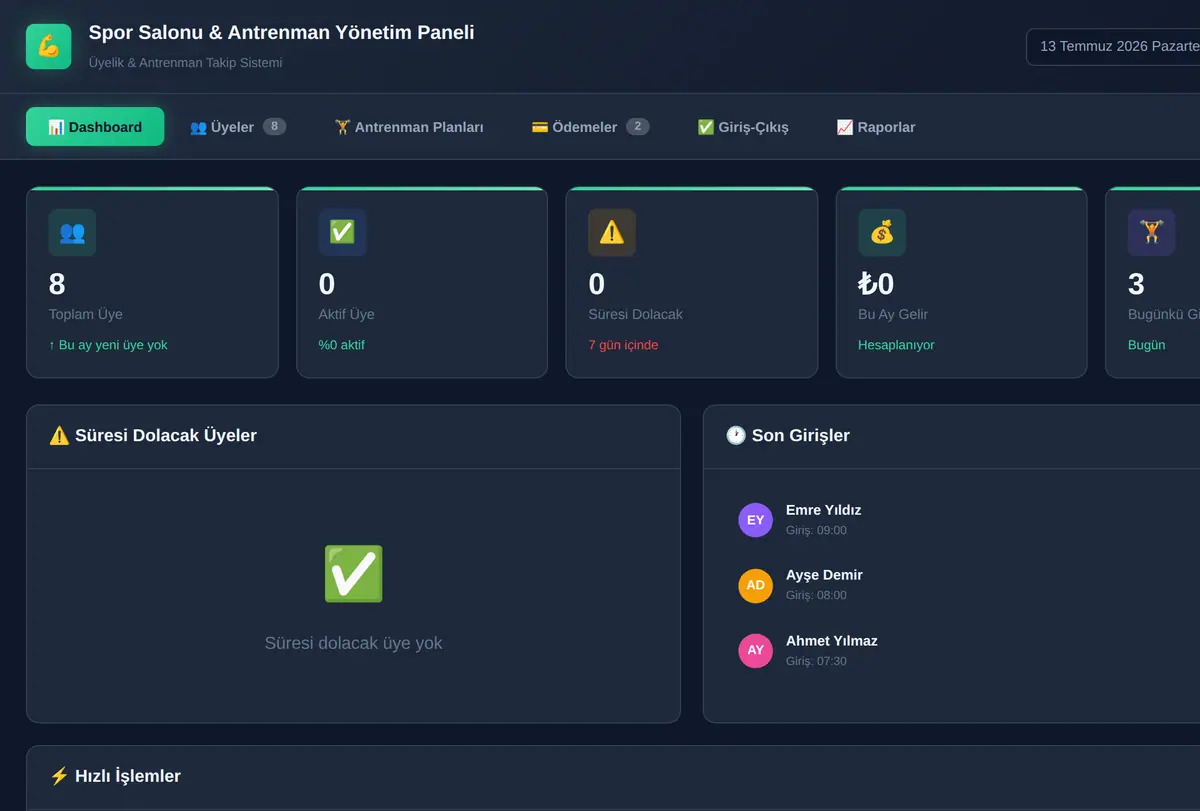The image size is (1200, 811).
Task: Click the red 7 gün içinde text
Action: pos(624,345)
